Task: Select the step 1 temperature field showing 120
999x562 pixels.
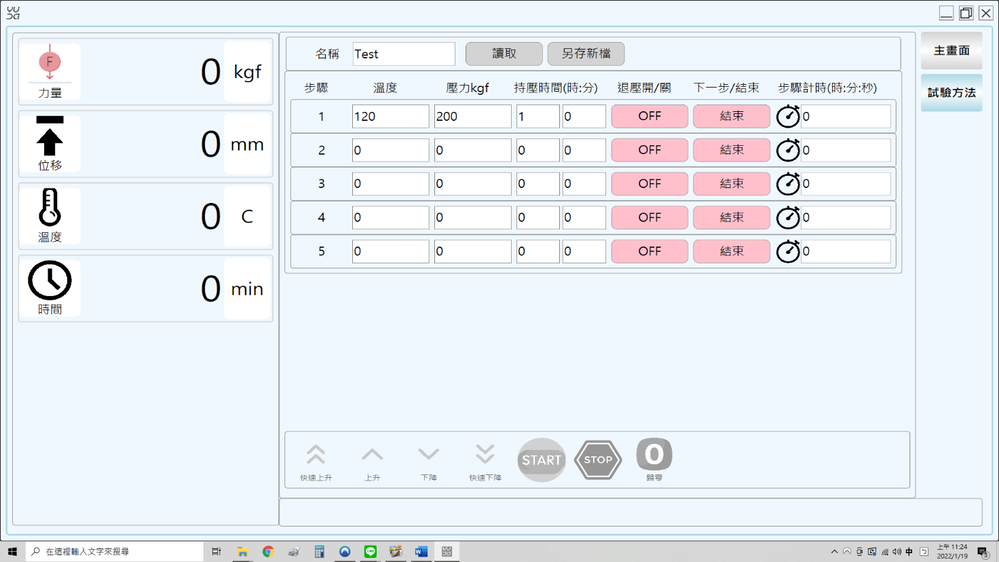Action: [390, 116]
